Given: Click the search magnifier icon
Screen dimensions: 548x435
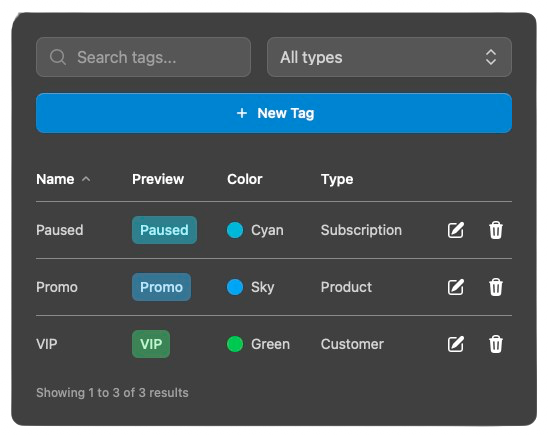Looking at the screenshot, I should coord(58,57).
